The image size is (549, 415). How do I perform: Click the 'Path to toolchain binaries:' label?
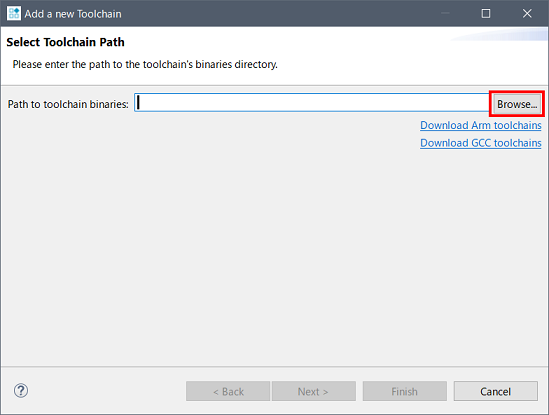click(68, 104)
